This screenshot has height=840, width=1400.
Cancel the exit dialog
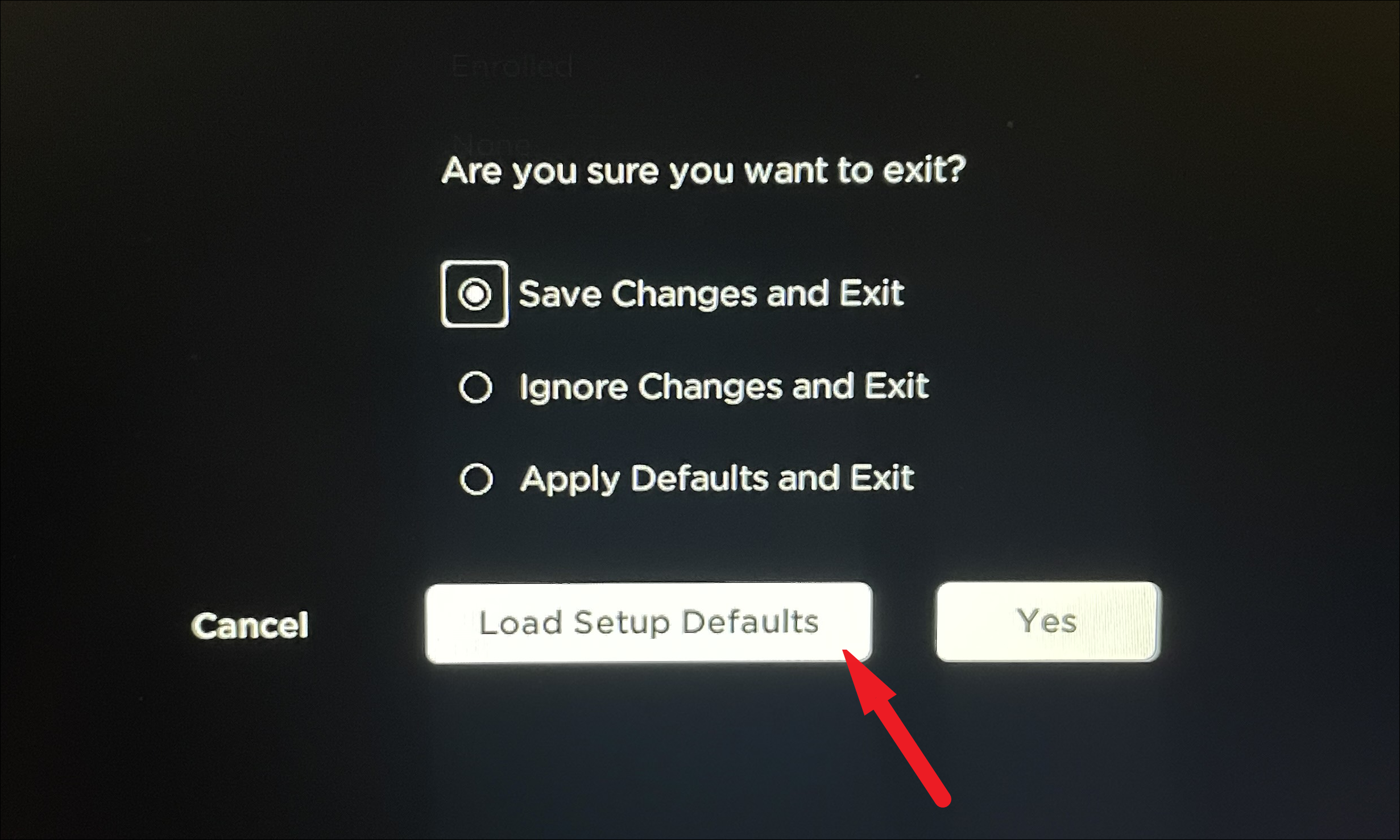click(250, 626)
